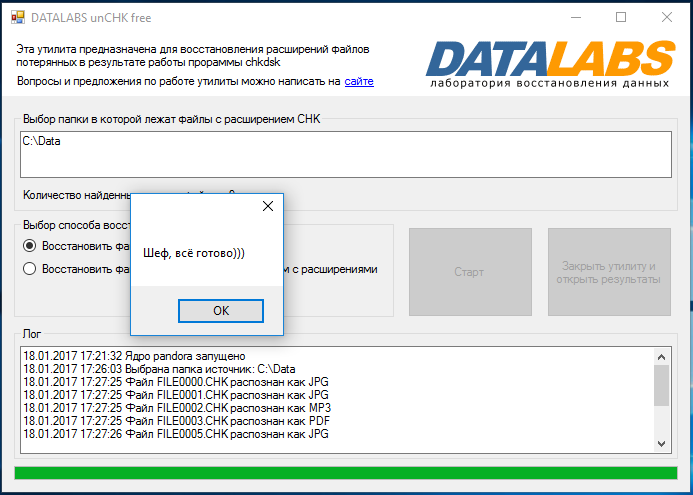The height and width of the screenshot is (495, 693).
Task: Click the Старт button
Action: pyautogui.click(x=470, y=272)
